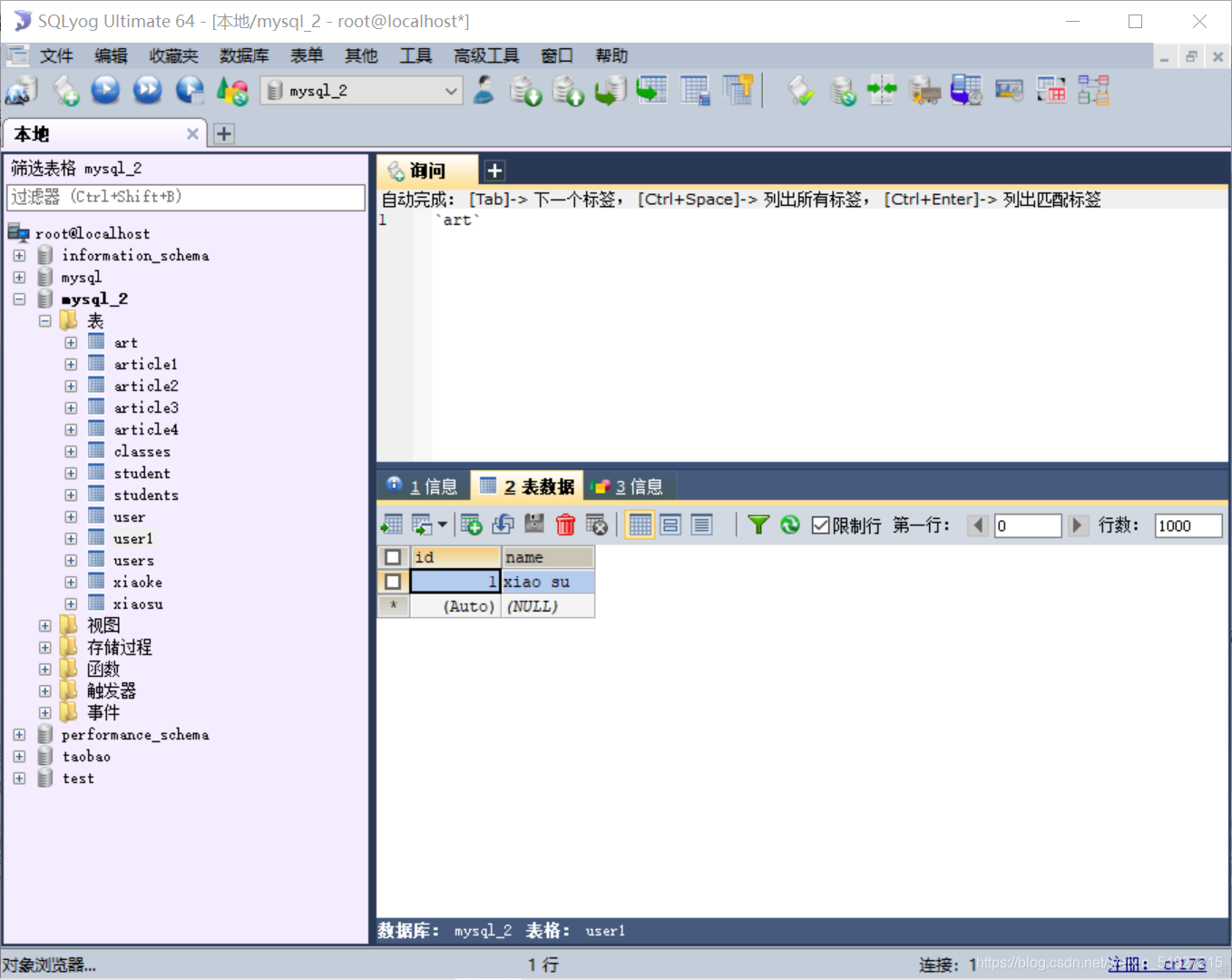Click the duplicate row icon
This screenshot has height=980, width=1232.
[503, 524]
